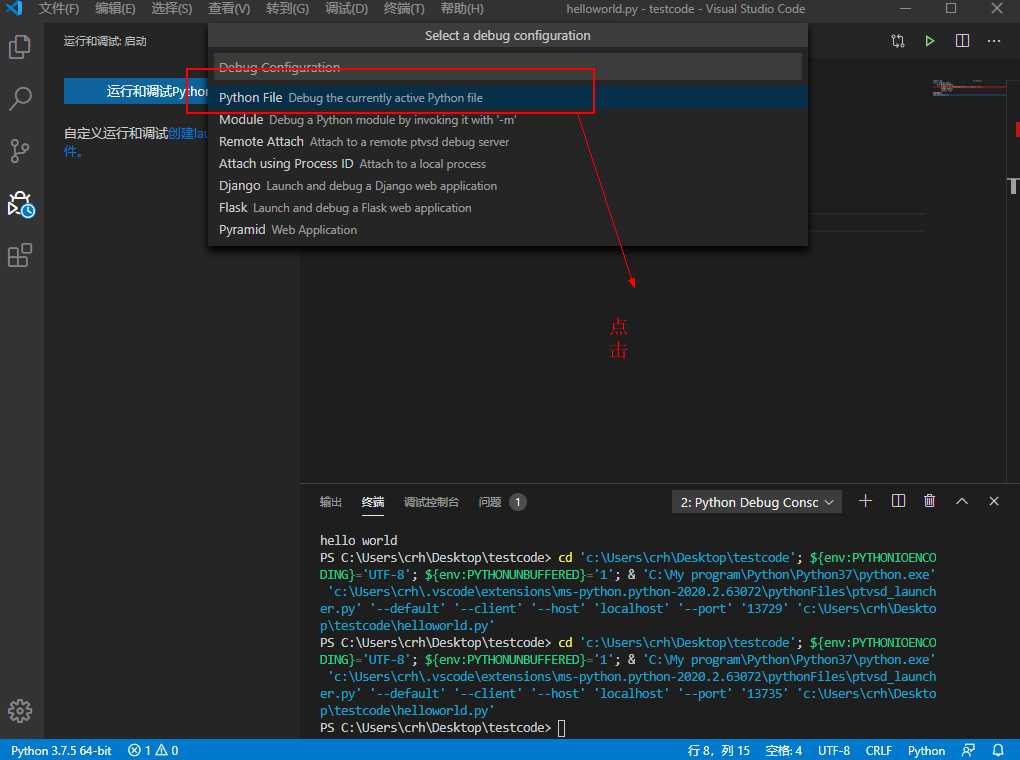Image resolution: width=1020 pixels, height=760 pixels.
Task: Select Python 3.7.5 64-bit interpreter in status bar
Action: pyautogui.click(x=61, y=750)
